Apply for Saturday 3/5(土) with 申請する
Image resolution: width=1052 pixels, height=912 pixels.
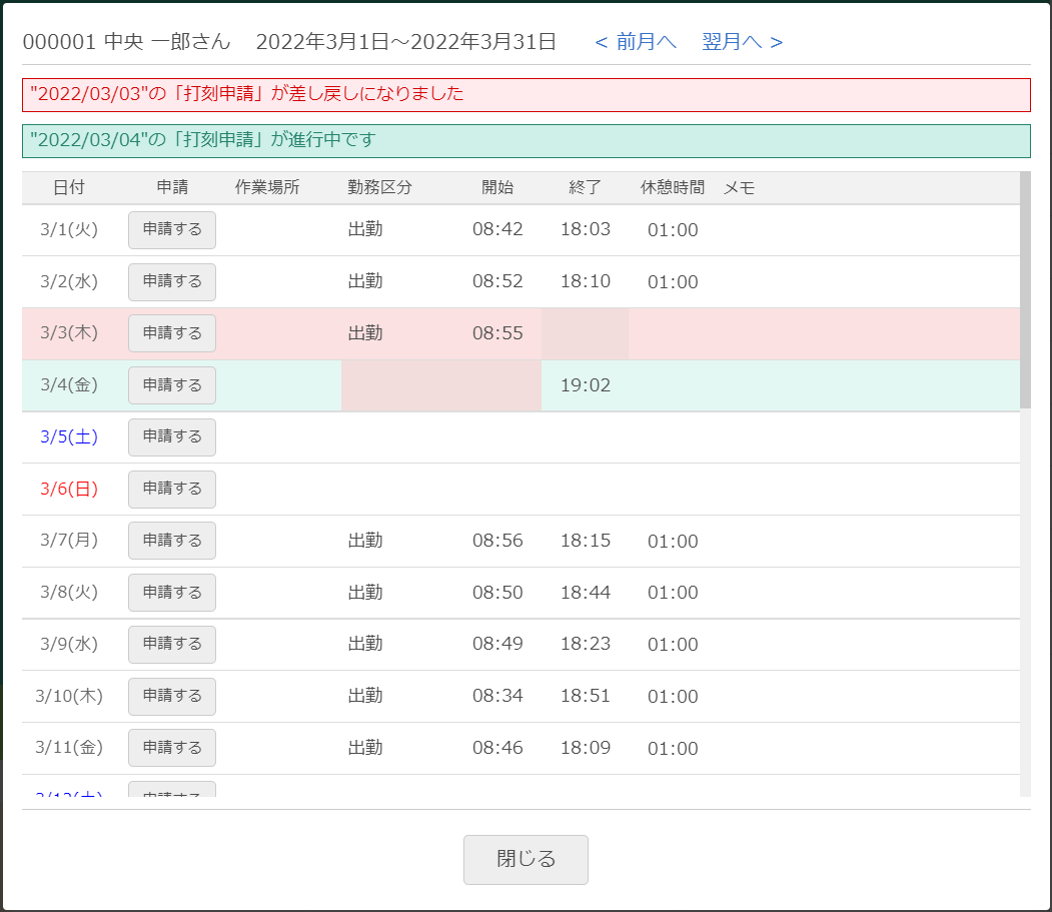(172, 437)
